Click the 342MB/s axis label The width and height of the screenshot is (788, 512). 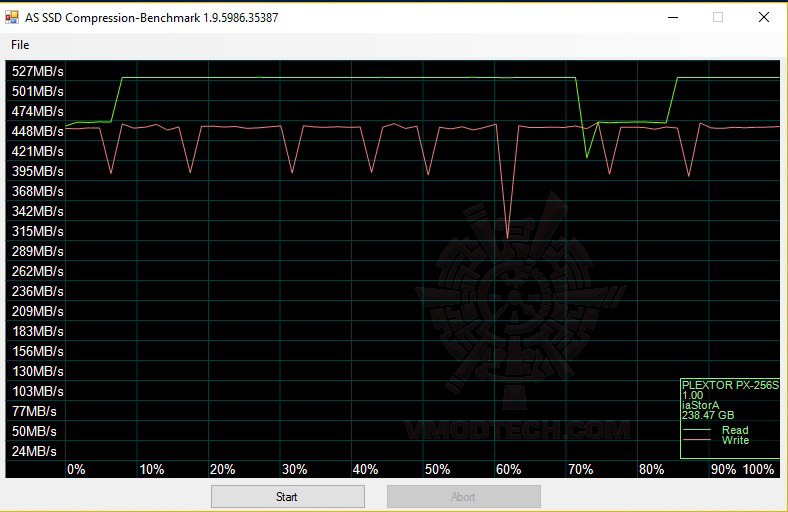click(38, 211)
